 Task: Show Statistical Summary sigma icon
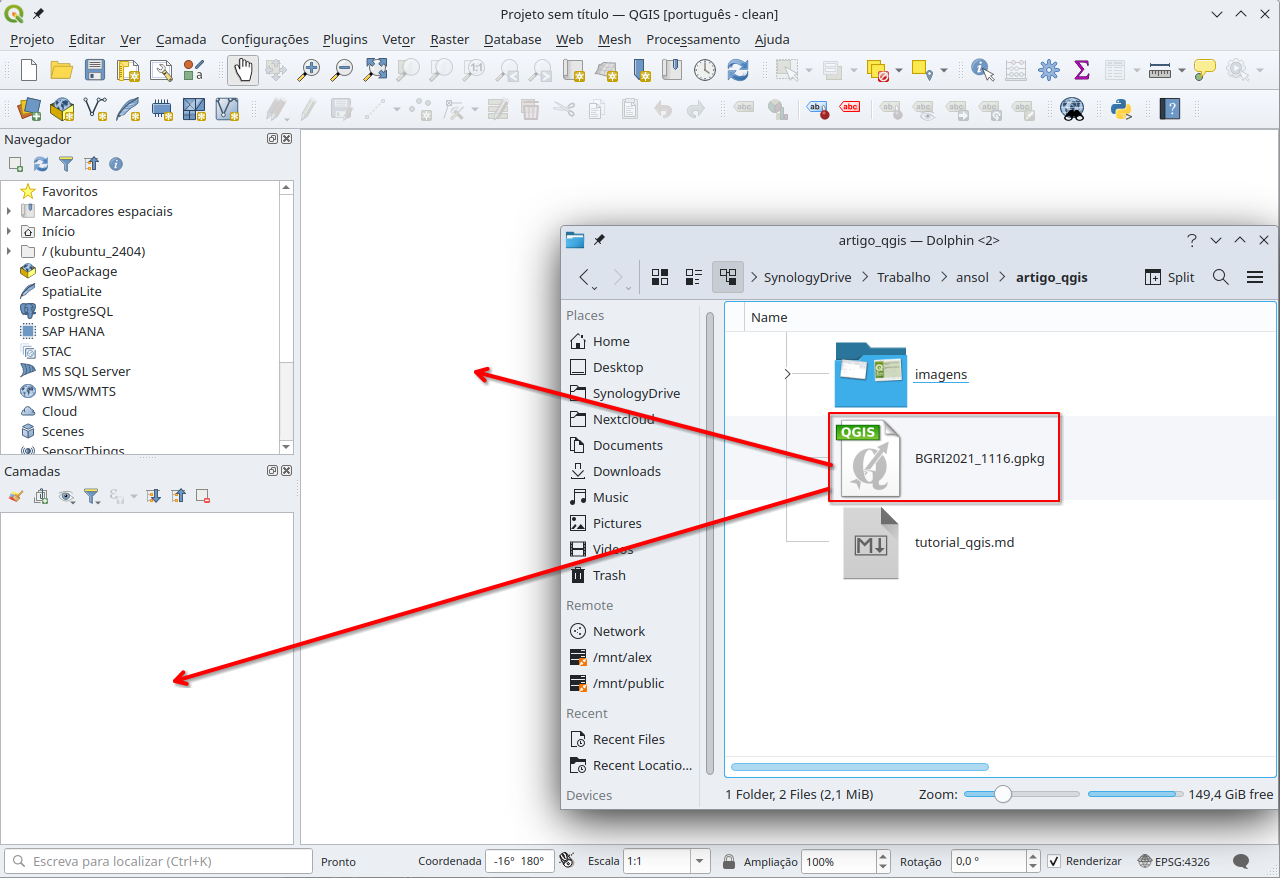coord(1081,70)
